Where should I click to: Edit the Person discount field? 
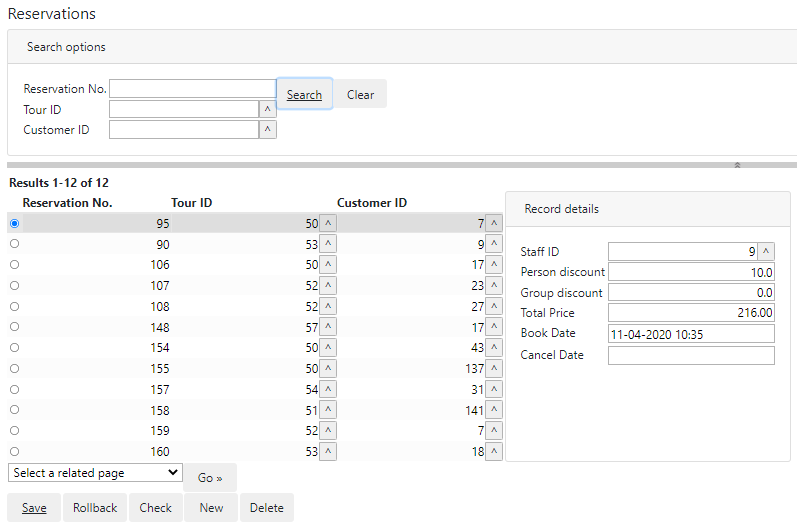pyautogui.click(x=691, y=272)
